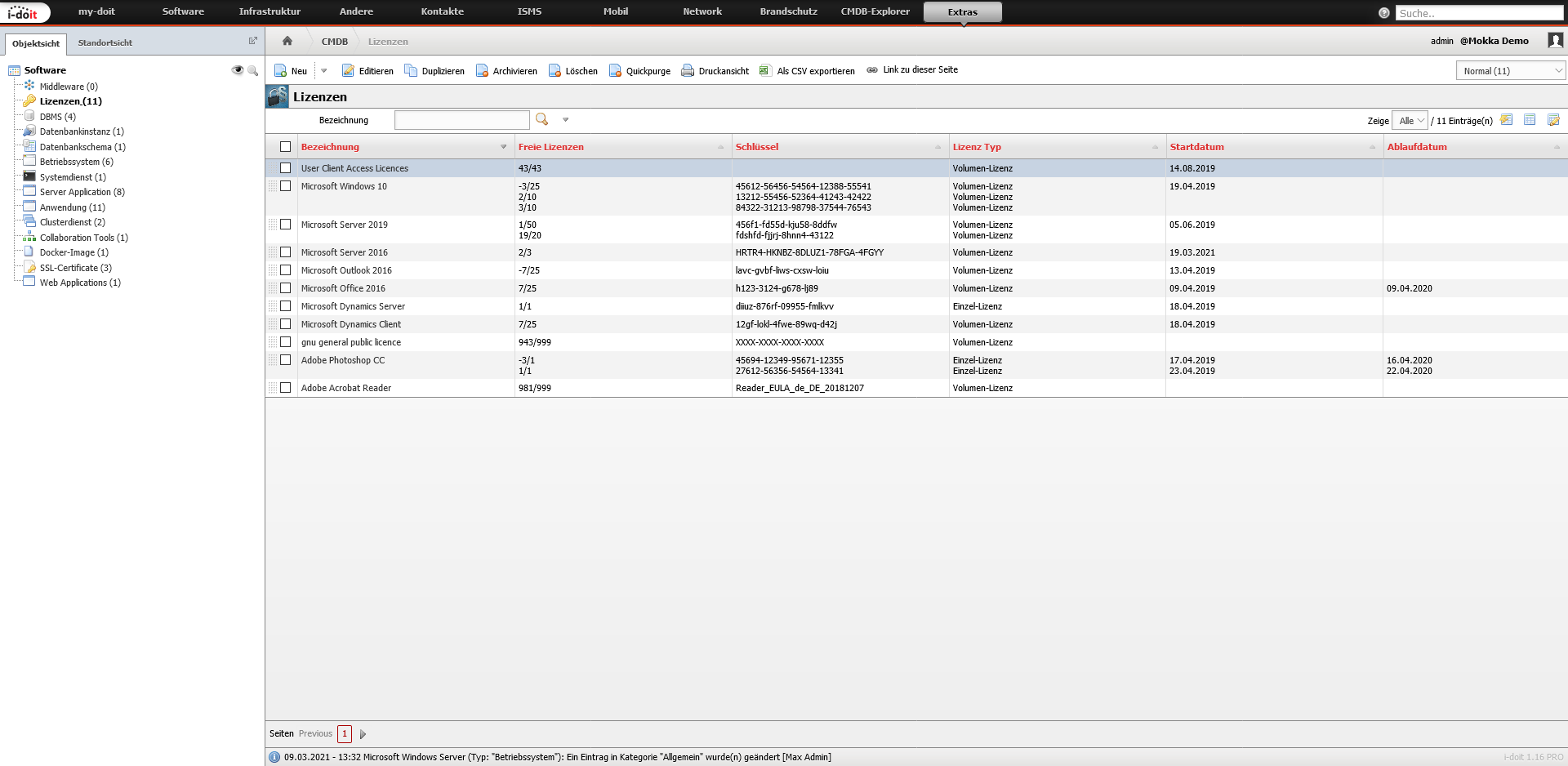Open the Normal (11) status dropdown
Viewport: 1568px width, 766px height.
click(1510, 71)
